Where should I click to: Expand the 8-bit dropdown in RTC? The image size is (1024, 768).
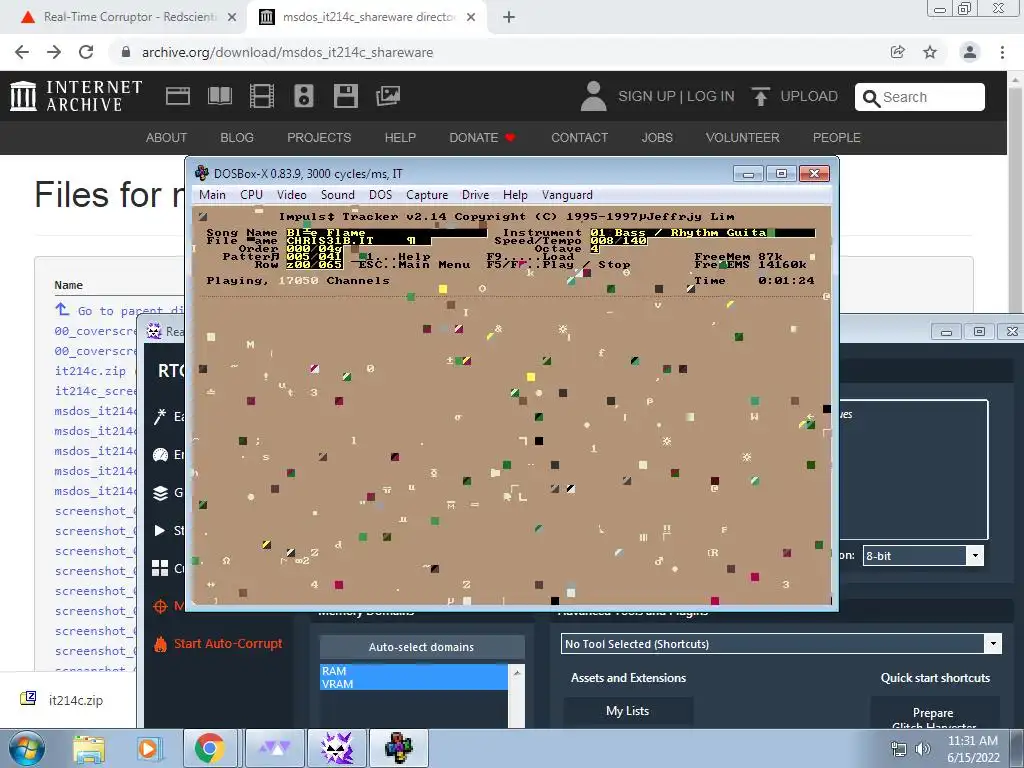click(x=974, y=556)
